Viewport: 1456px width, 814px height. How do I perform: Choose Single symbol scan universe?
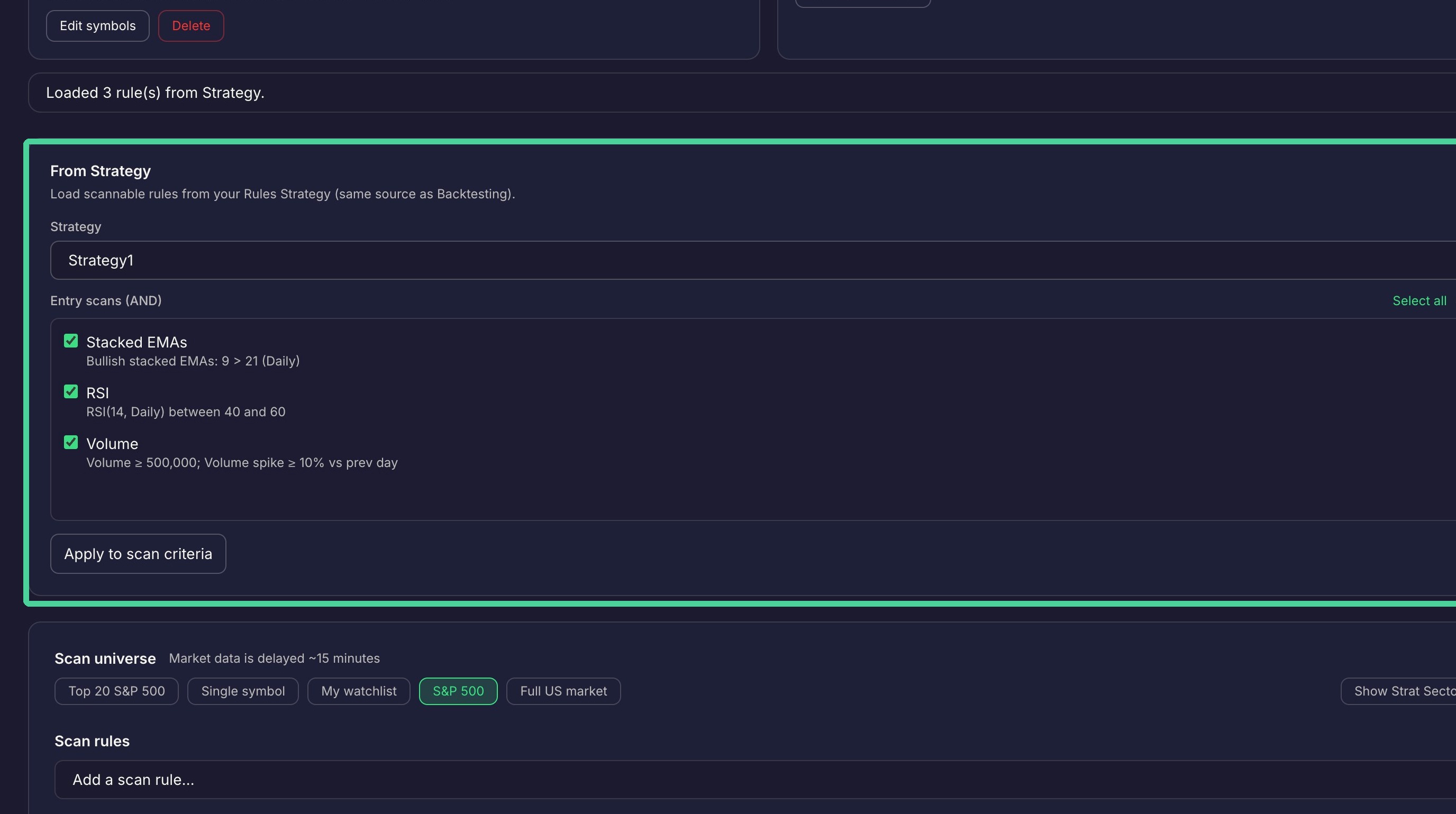tap(243, 691)
